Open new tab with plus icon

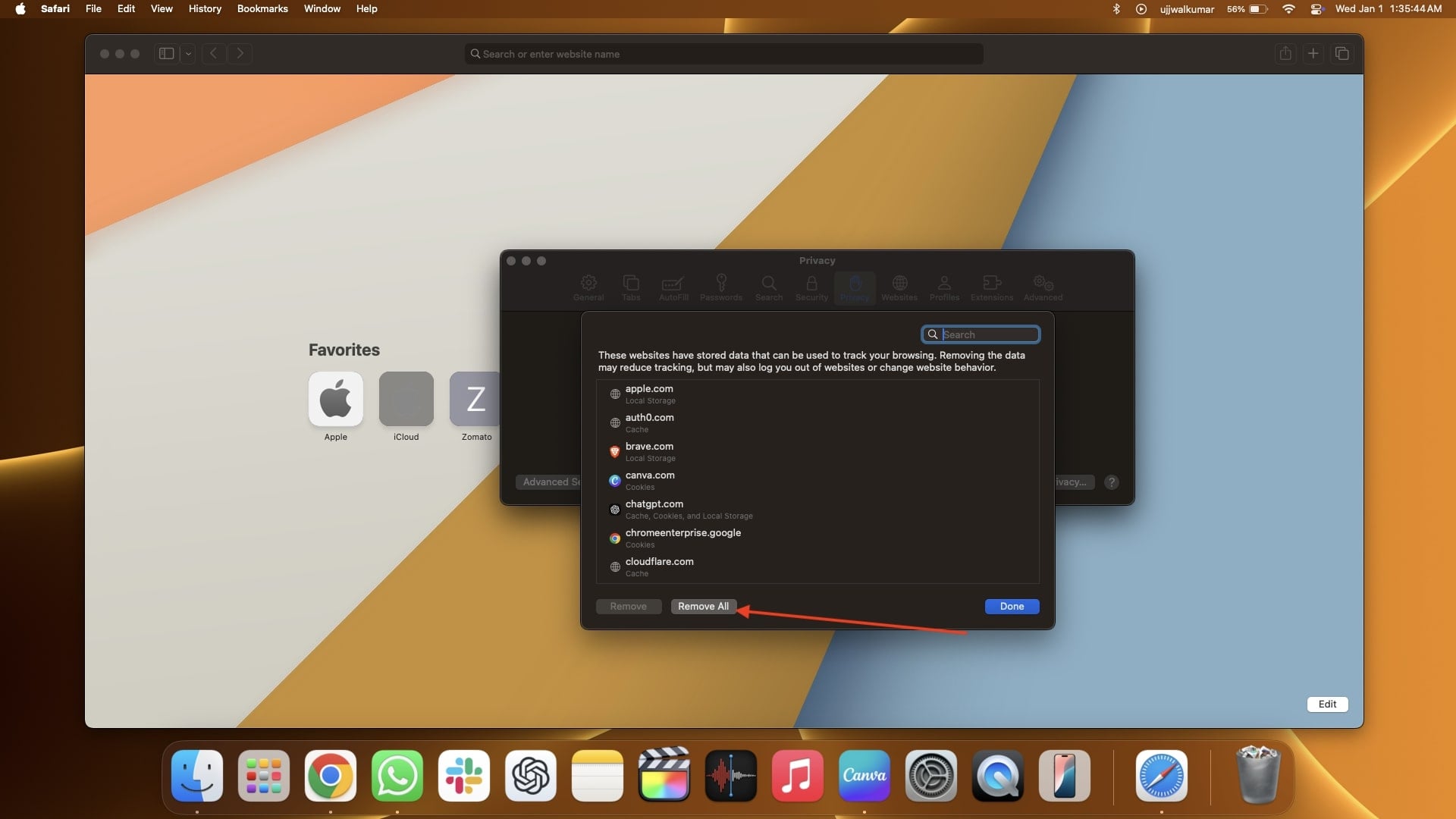[1313, 54]
